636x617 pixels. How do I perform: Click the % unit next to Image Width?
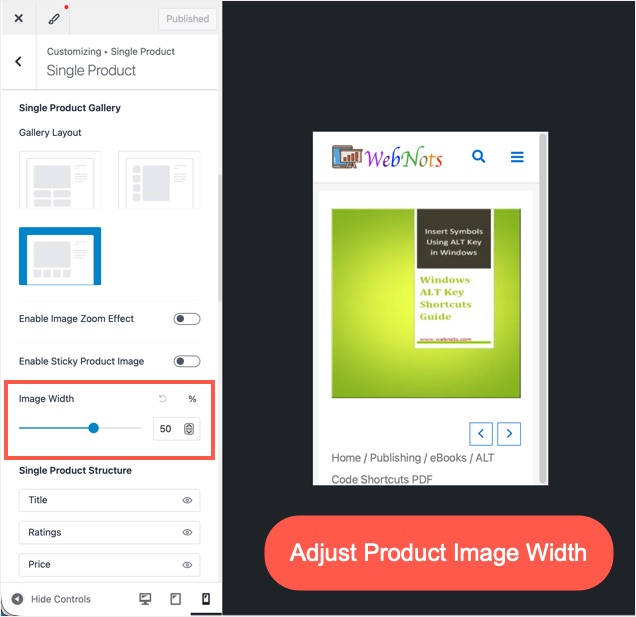tap(192, 399)
